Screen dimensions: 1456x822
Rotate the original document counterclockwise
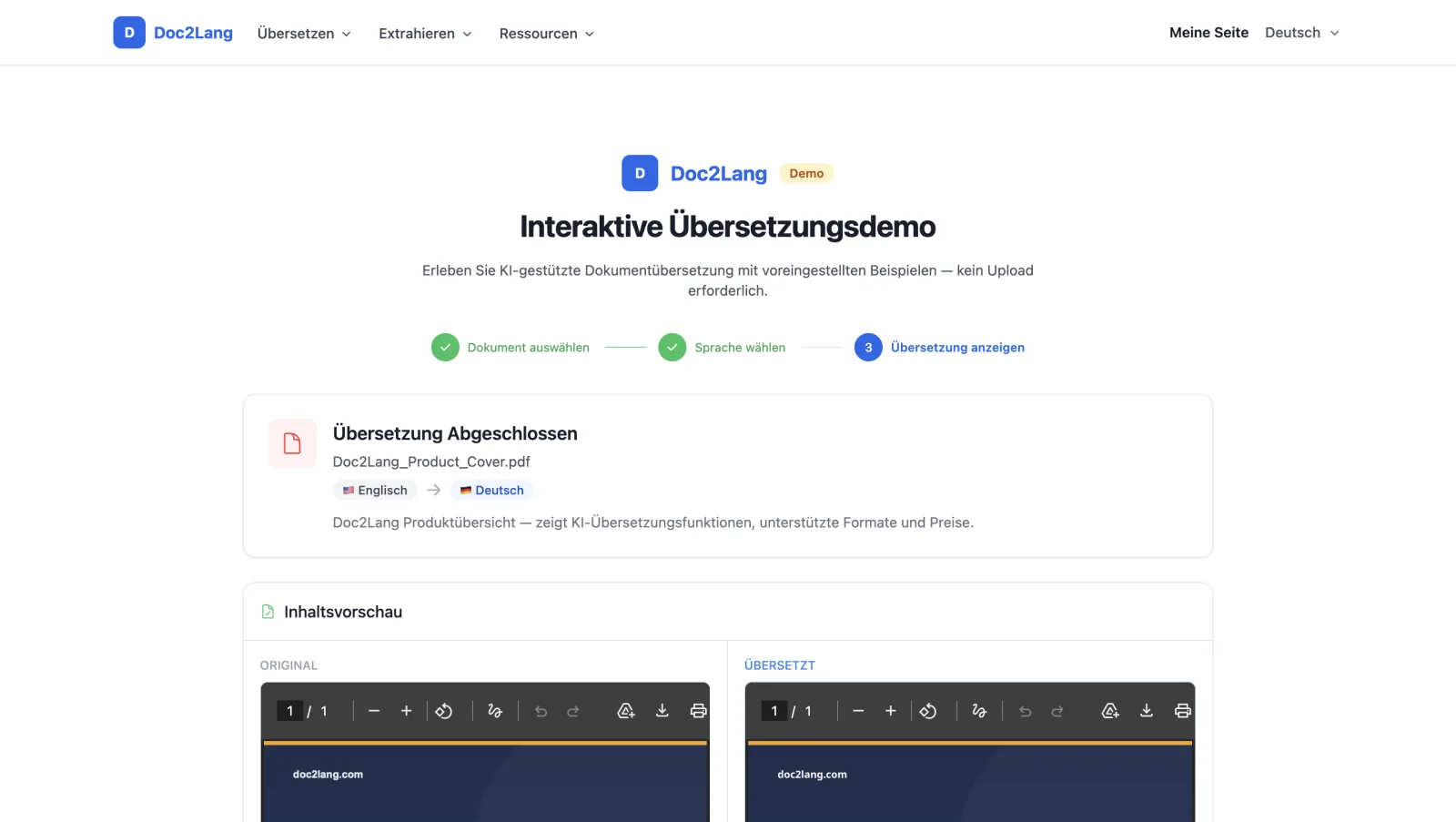[444, 711]
